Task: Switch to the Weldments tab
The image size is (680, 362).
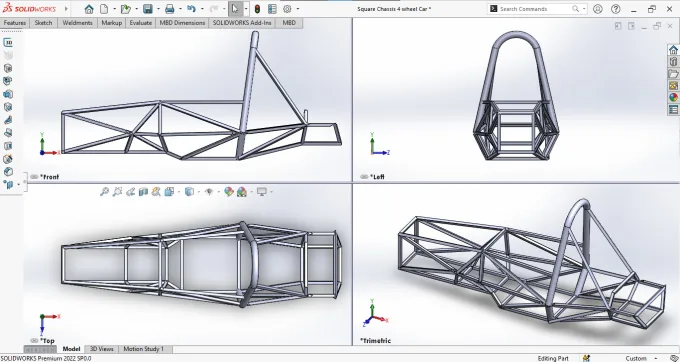Action: (78, 23)
